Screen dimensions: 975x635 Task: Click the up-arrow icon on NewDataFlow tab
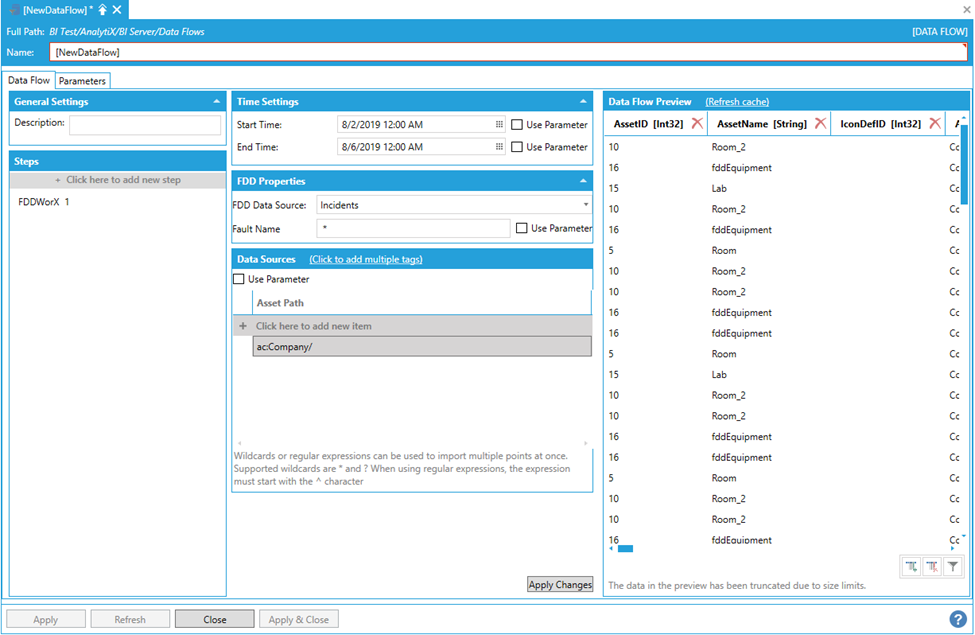pyautogui.click(x=102, y=9)
